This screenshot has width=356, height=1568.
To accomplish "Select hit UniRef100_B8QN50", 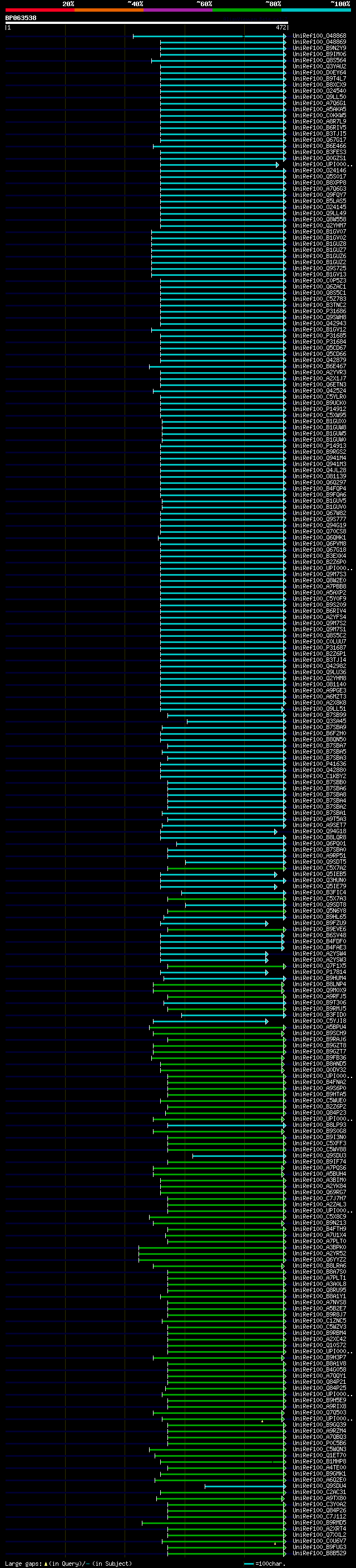I will (x=319, y=739).
